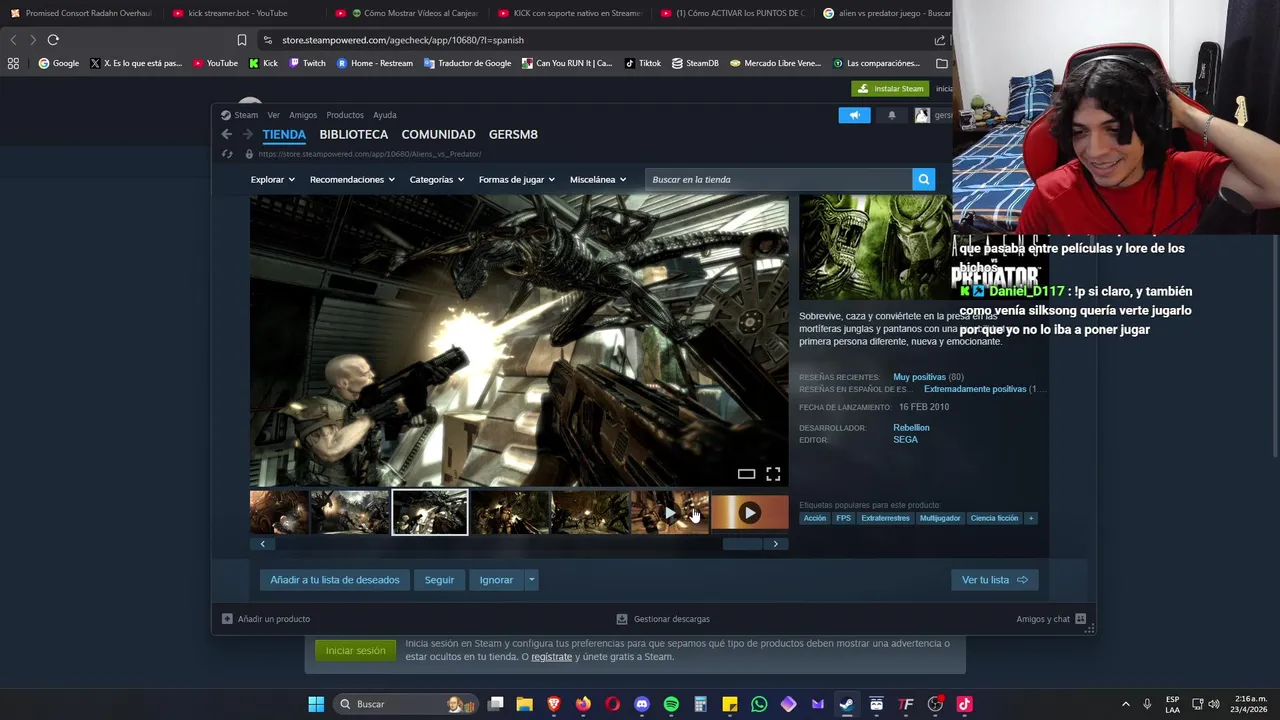Viewport: 1280px width, 720px height.
Task: Switch to the BIBLIOTECA tab
Action: tap(354, 134)
